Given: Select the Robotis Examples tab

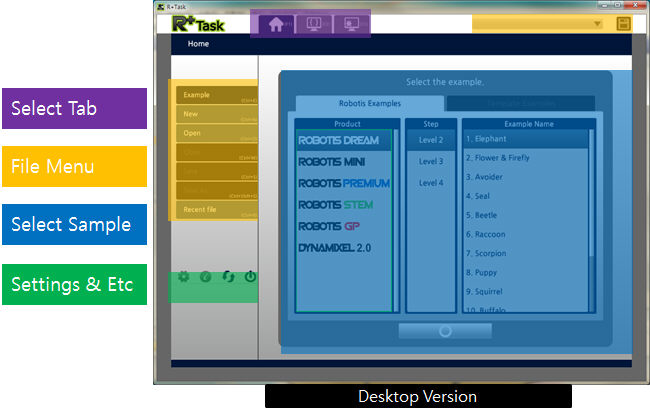Looking at the screenshot, I should [370, 103].
